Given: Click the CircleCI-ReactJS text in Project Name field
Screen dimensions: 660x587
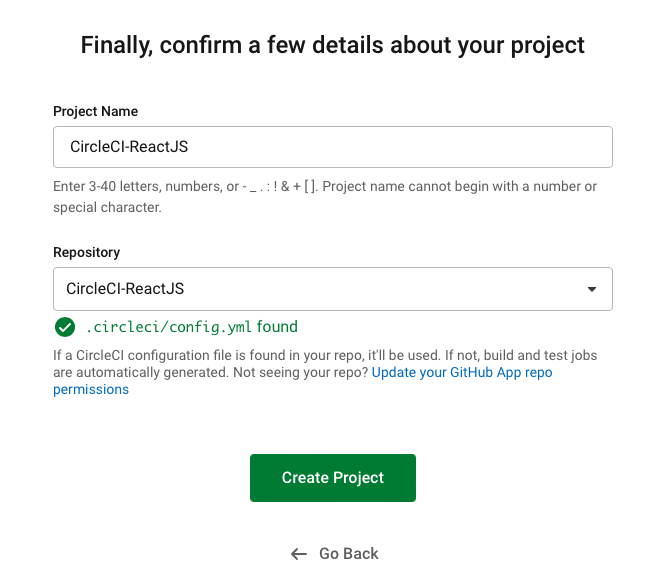Looking at the screenshot, I should click(129, 147).
